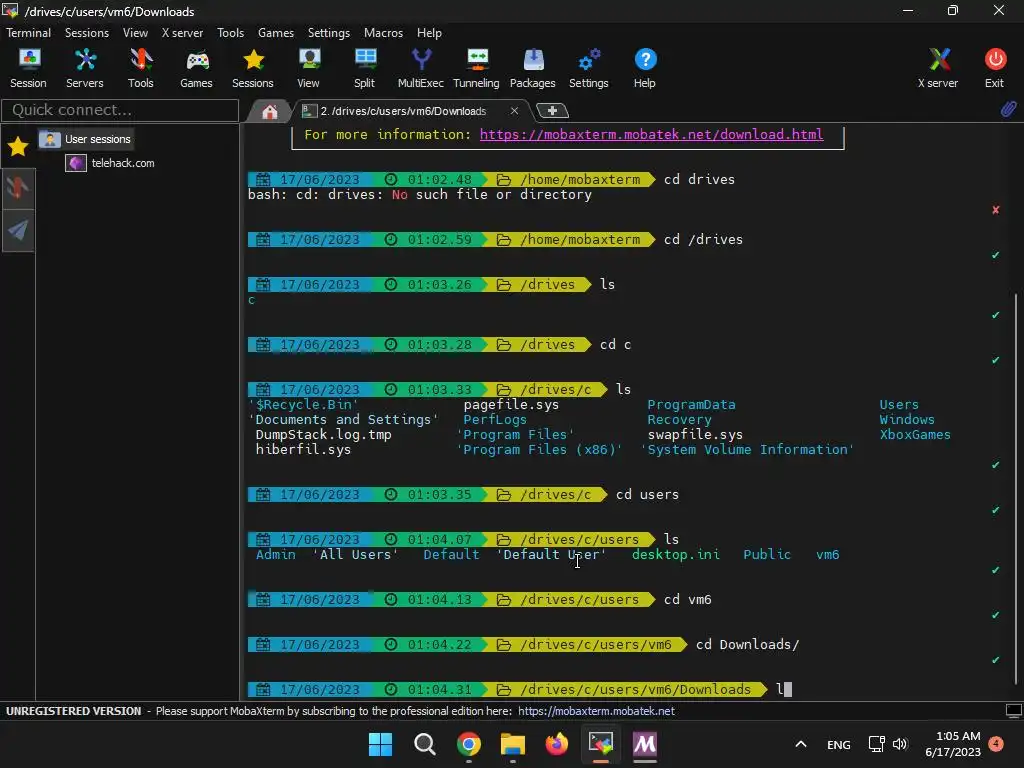
Task: Click the red Exit power icon
Action: tap(995, 68)
